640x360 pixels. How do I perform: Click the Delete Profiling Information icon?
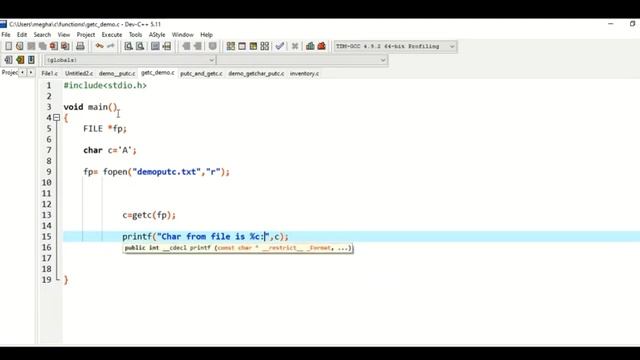click(x=322, y=46)
